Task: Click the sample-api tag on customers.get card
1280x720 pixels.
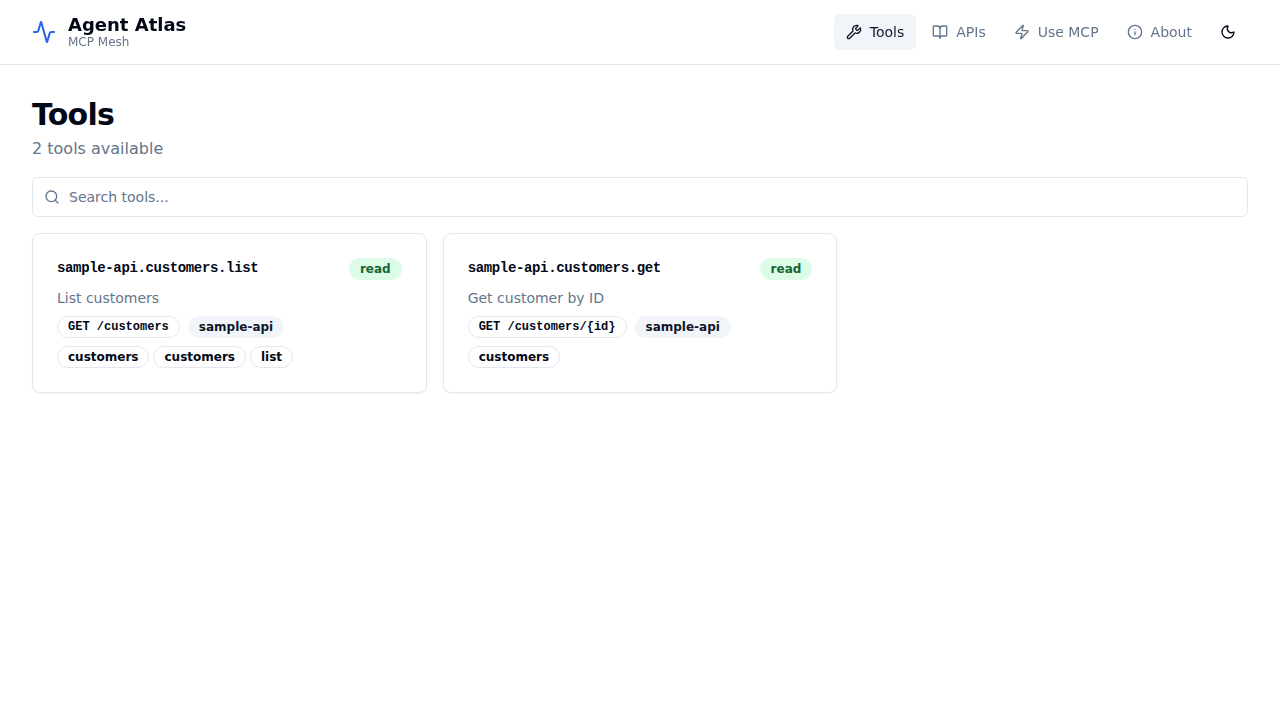Action: (682, 326)
